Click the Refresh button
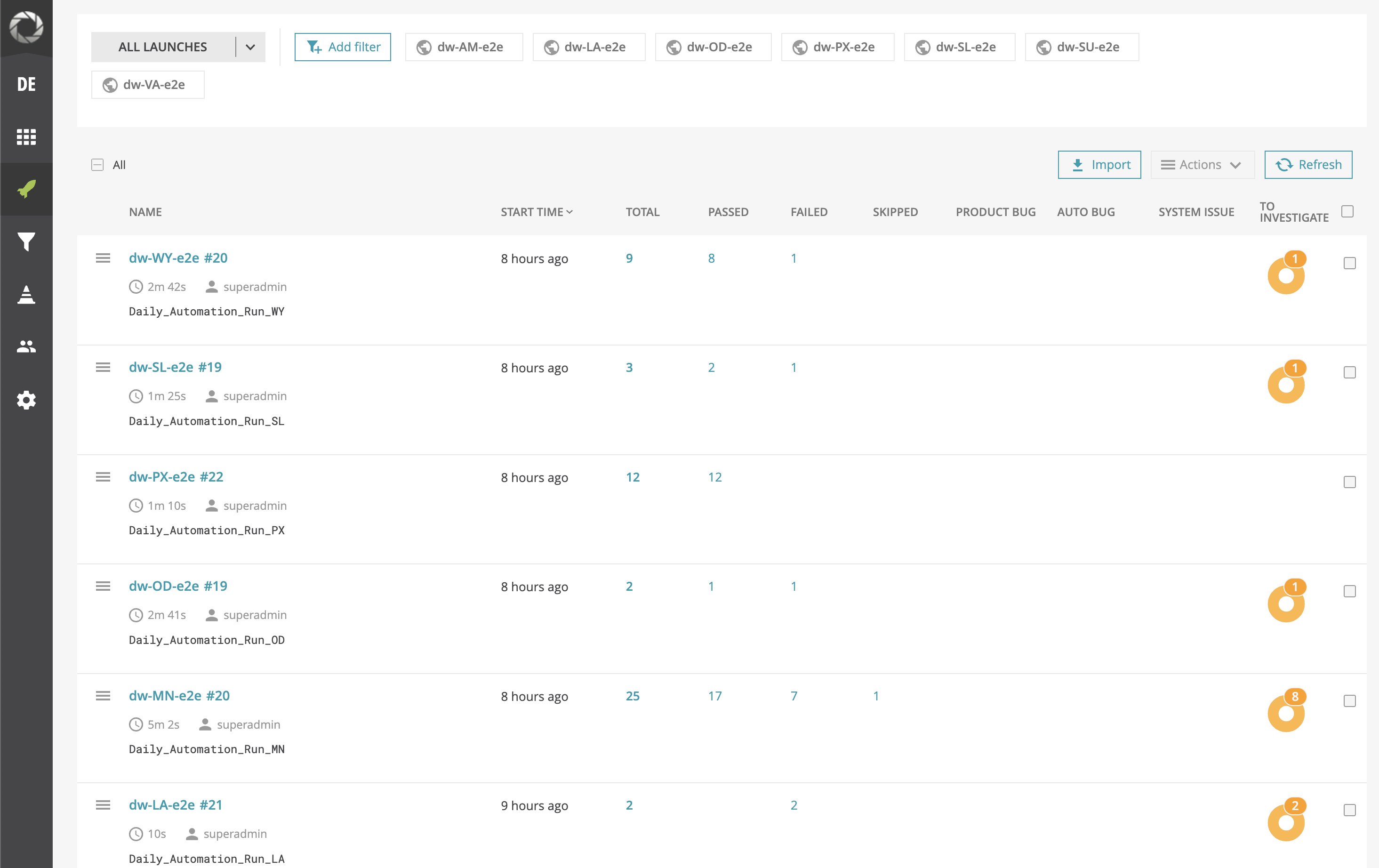This screenshot has width=1379, height=868. point(1308,164)
